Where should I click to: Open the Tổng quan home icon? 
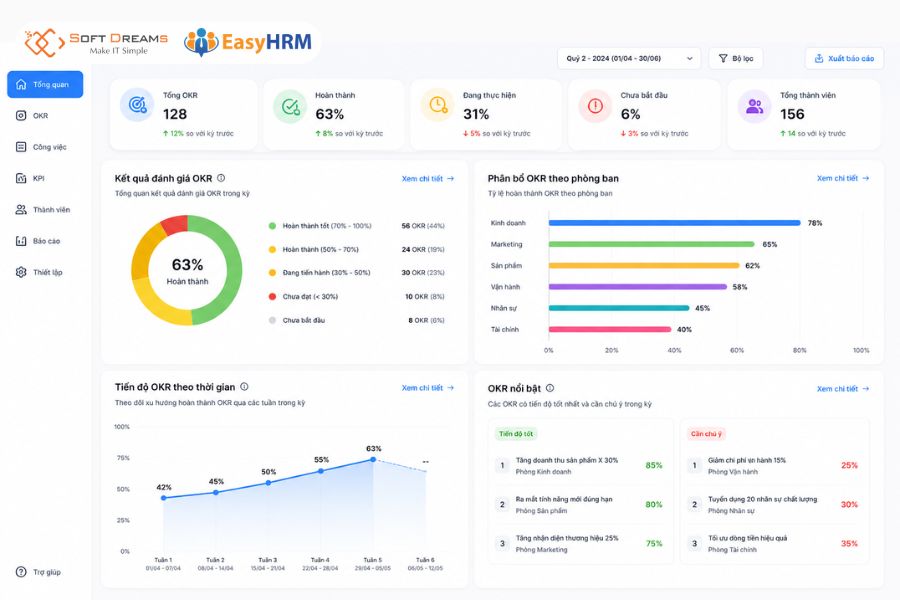click(21, 84)
